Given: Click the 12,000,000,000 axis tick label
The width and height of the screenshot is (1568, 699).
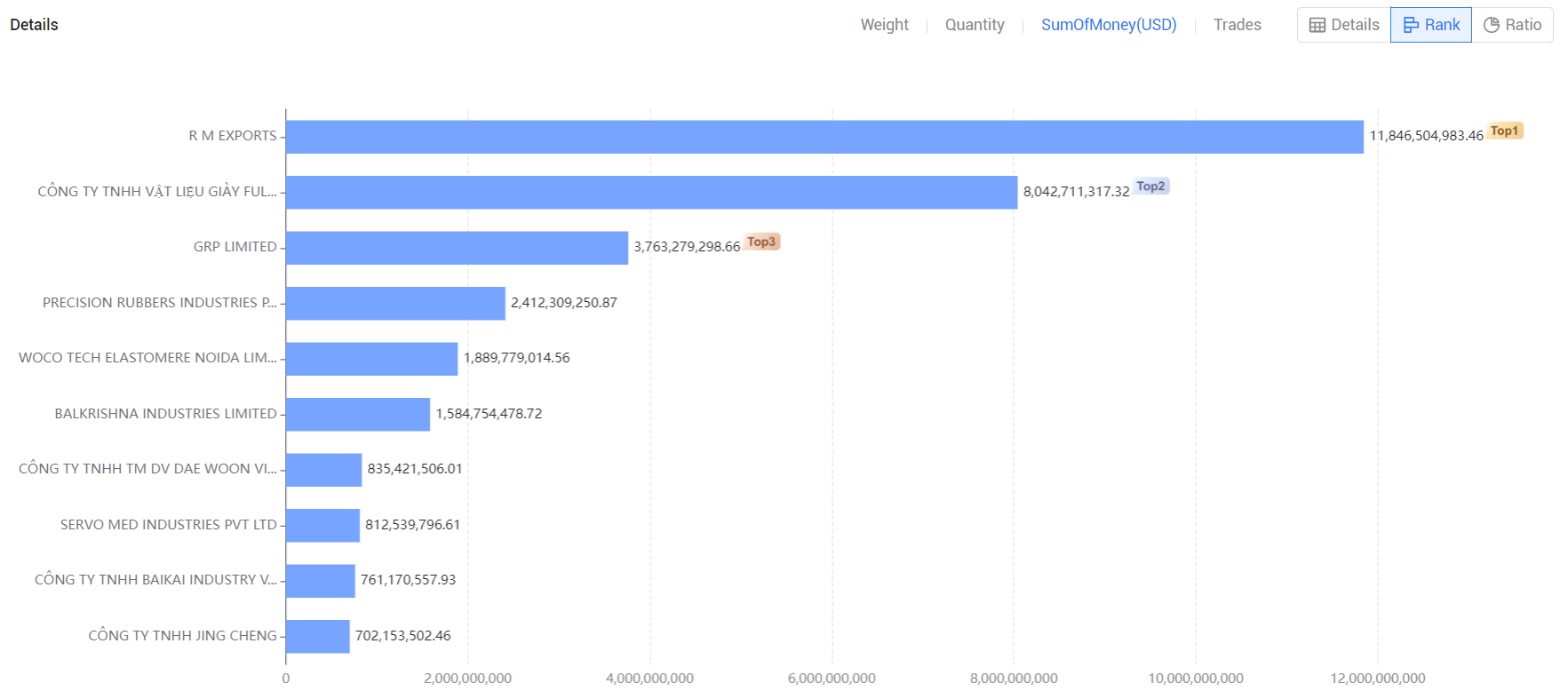Looking at the screenshot, I should coord(1378,679).
